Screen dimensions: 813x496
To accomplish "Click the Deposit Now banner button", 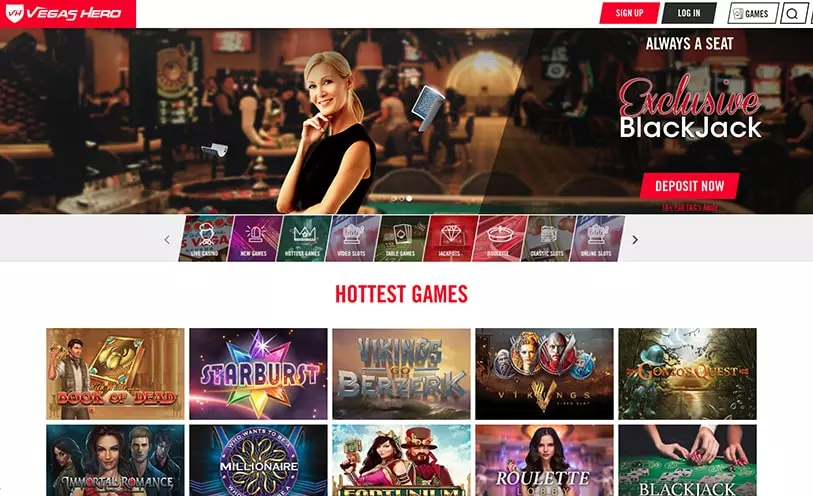I will [690, 186].
